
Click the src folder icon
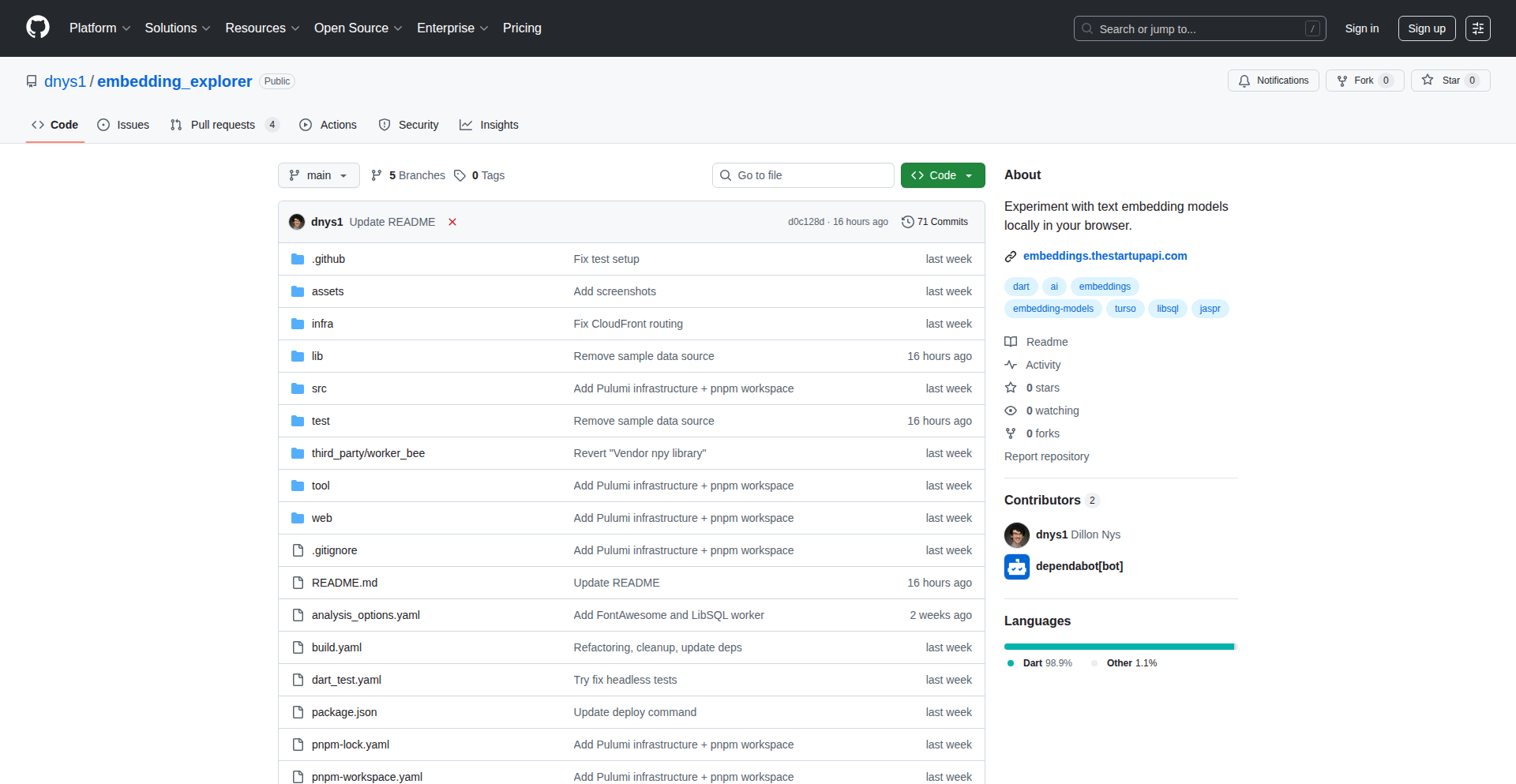298,388
